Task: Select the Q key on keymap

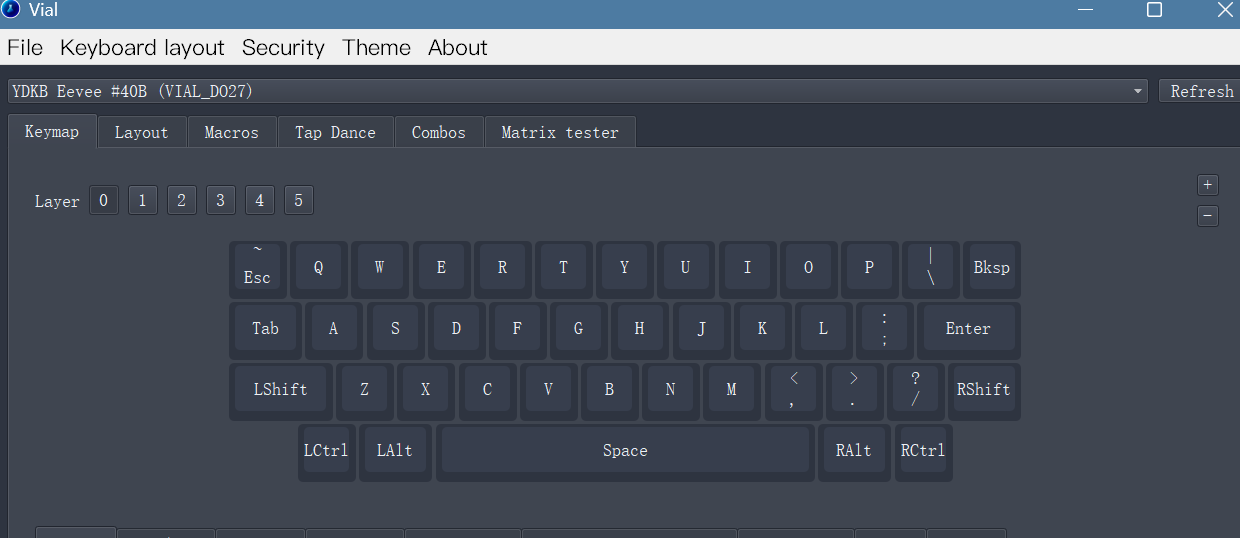Action: click(319, 269)
